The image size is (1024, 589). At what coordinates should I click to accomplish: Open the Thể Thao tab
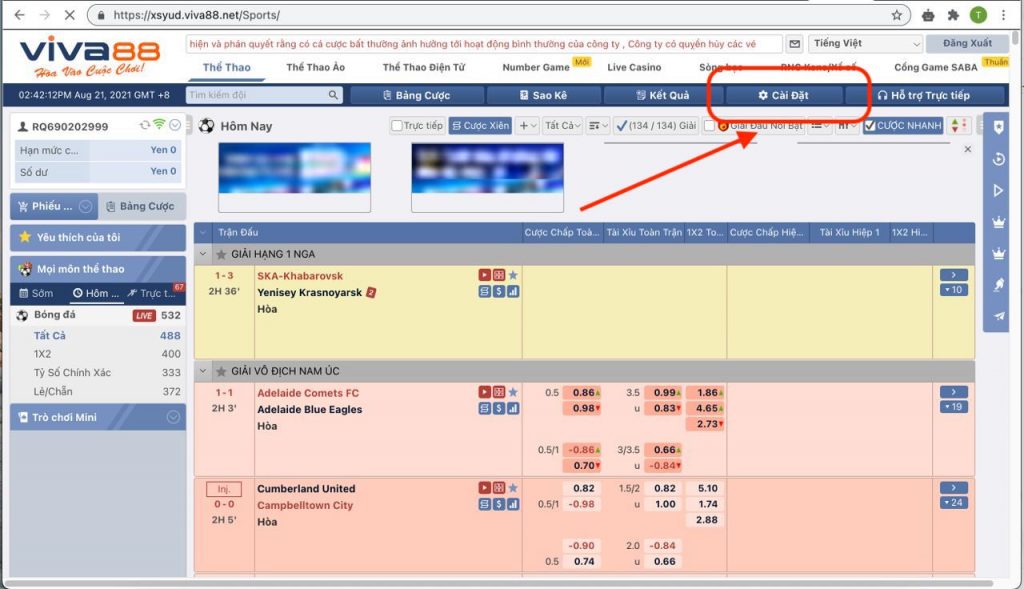(227, 67)
